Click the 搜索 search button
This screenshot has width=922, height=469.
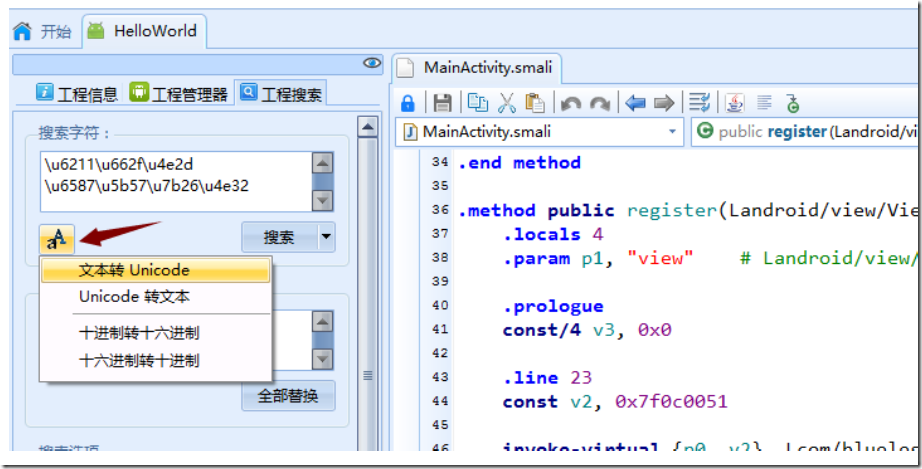[279, 237]
